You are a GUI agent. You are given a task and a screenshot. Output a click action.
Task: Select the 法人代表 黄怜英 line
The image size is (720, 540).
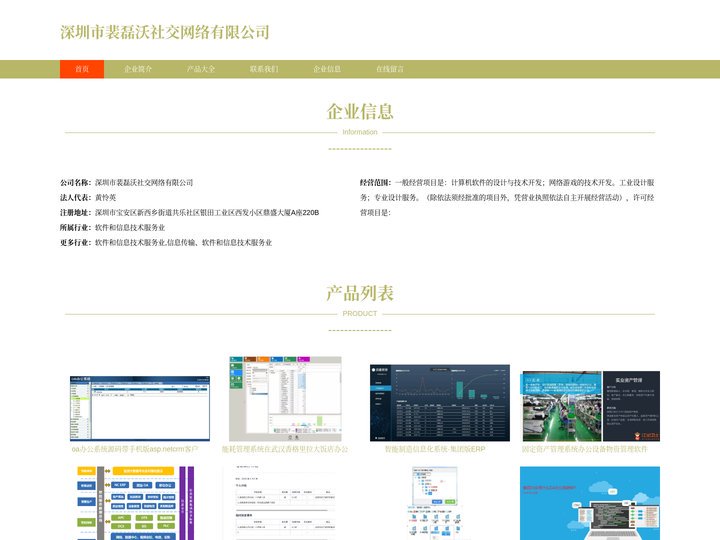tap(88, 197)
